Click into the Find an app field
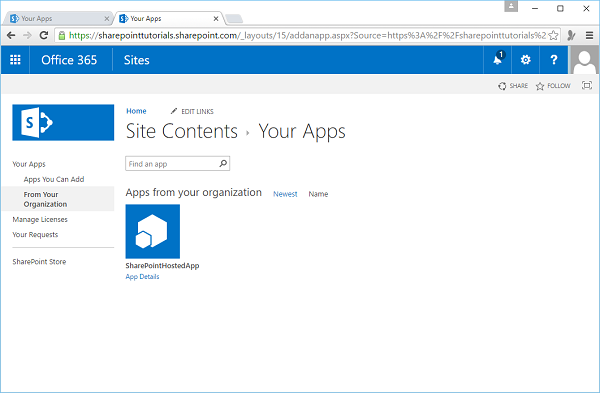 click(x=172, y=164)
